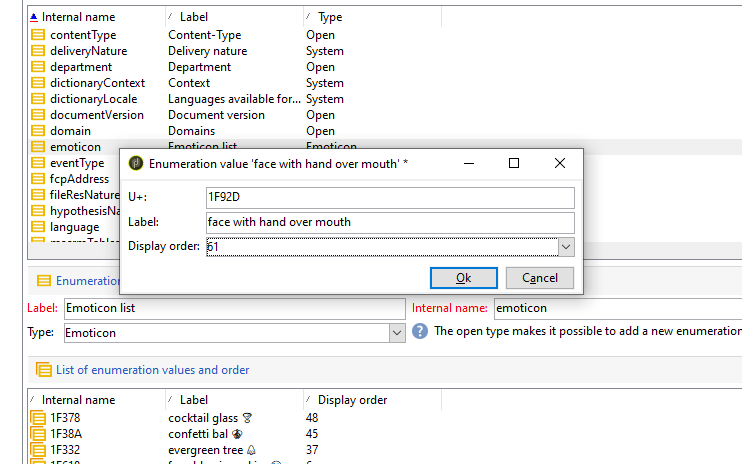Click the dictionaryLocale row icon
Screen dimensions: 742x464
click(38, 99)
